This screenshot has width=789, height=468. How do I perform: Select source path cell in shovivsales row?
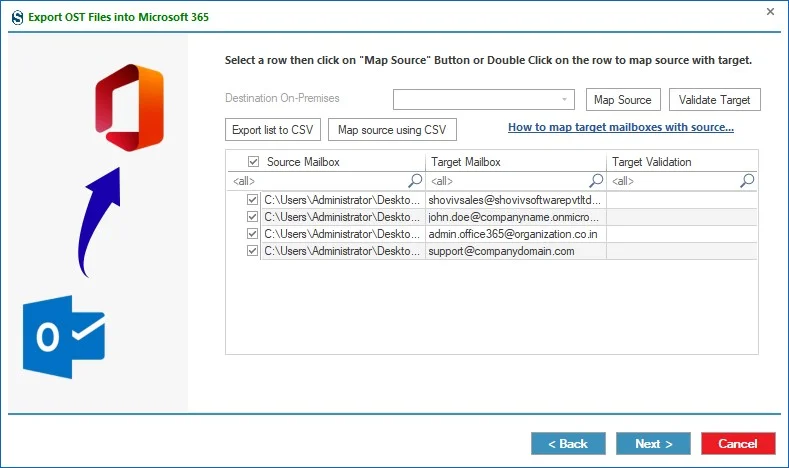point(343,200)
